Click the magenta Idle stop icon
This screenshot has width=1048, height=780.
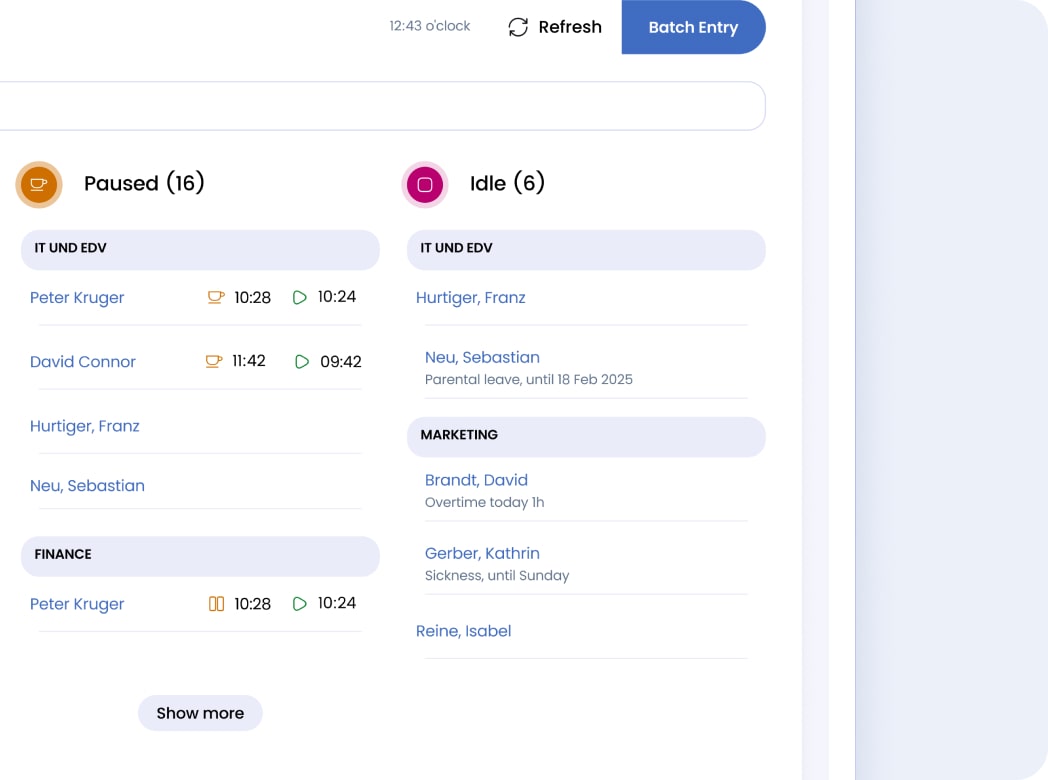tap(425, 184)
